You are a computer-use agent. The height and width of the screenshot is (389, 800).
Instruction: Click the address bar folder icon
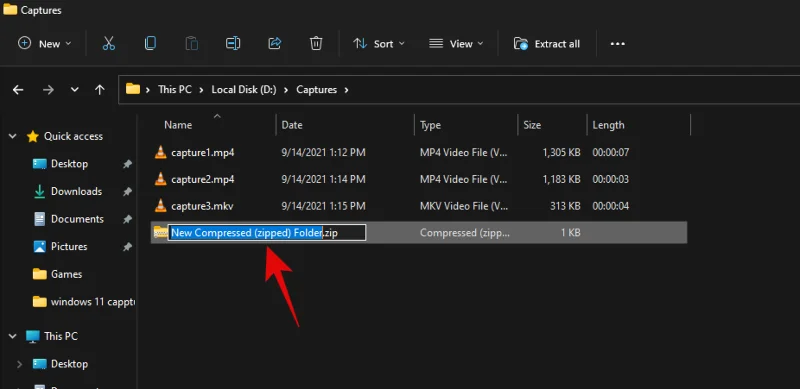tap(133, 89)
